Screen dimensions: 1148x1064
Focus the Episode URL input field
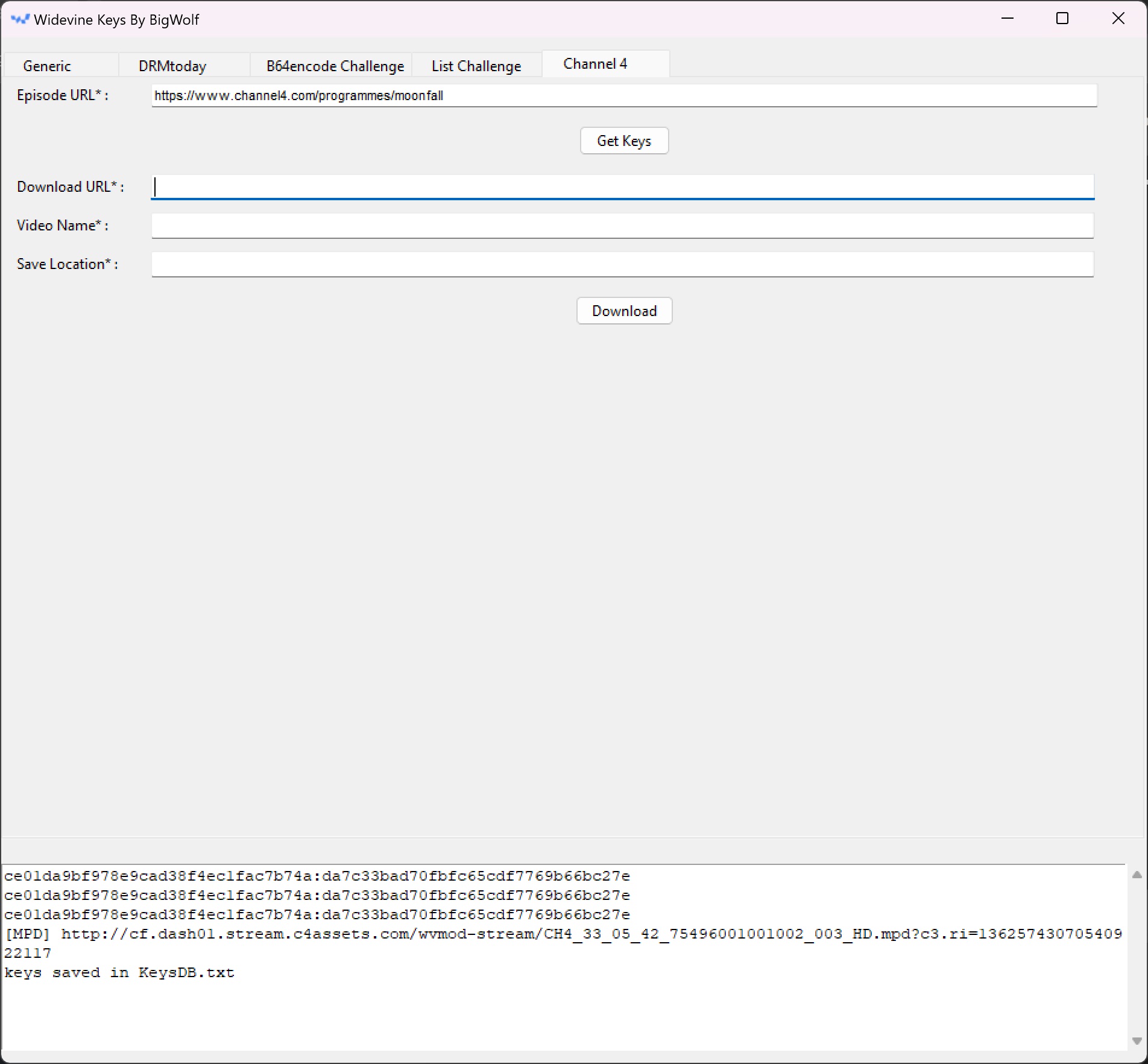click(624, 95)
